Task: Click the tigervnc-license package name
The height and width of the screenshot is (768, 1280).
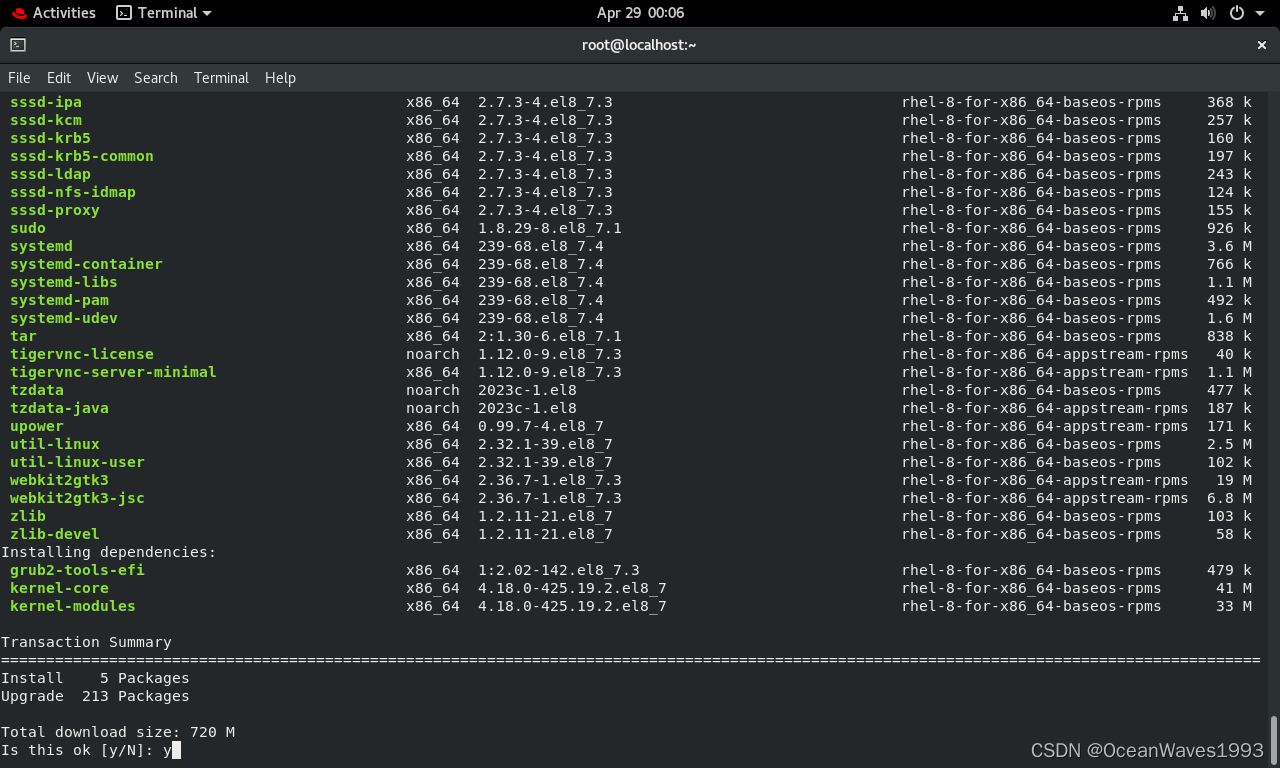Action: [x=82, y=354]
